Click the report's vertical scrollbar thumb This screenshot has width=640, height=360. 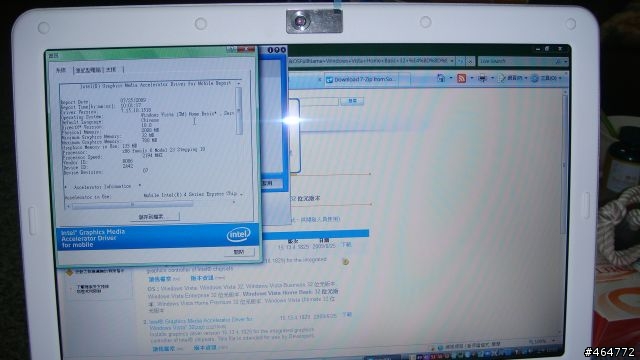click(239, 111)
